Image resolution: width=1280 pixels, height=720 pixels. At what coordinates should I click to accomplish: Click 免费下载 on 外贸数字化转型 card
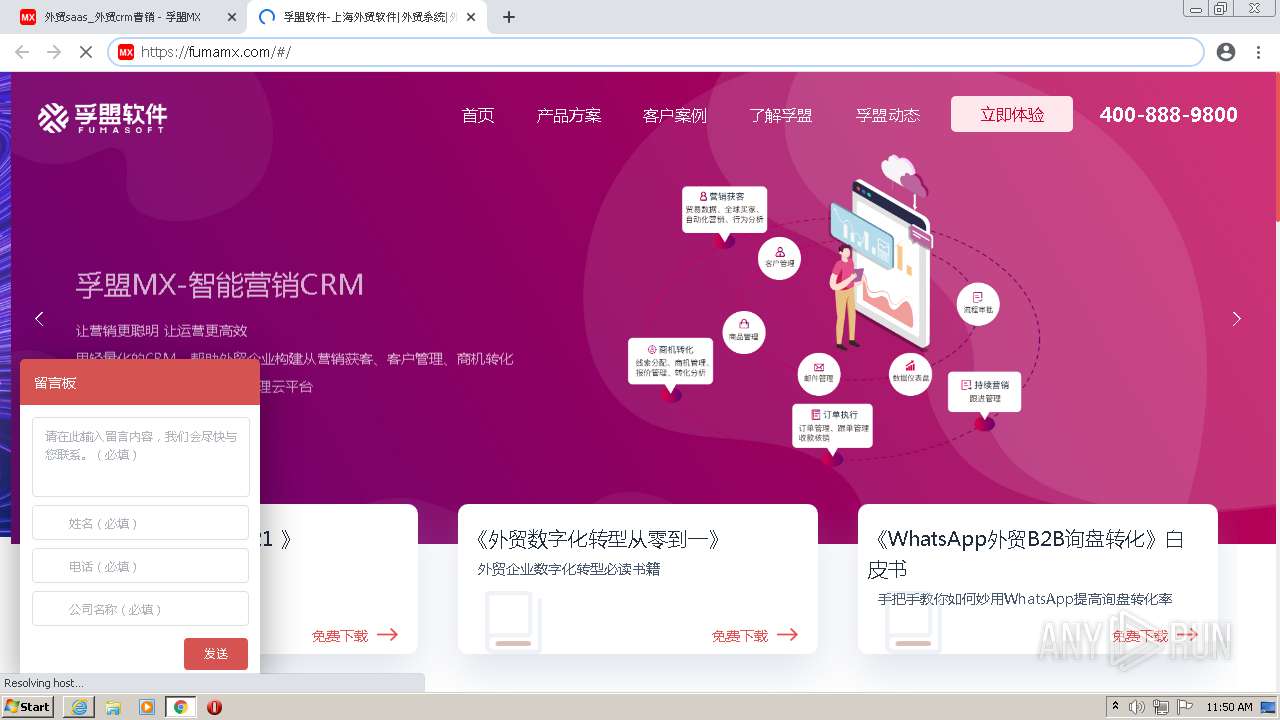click(755, 635)
